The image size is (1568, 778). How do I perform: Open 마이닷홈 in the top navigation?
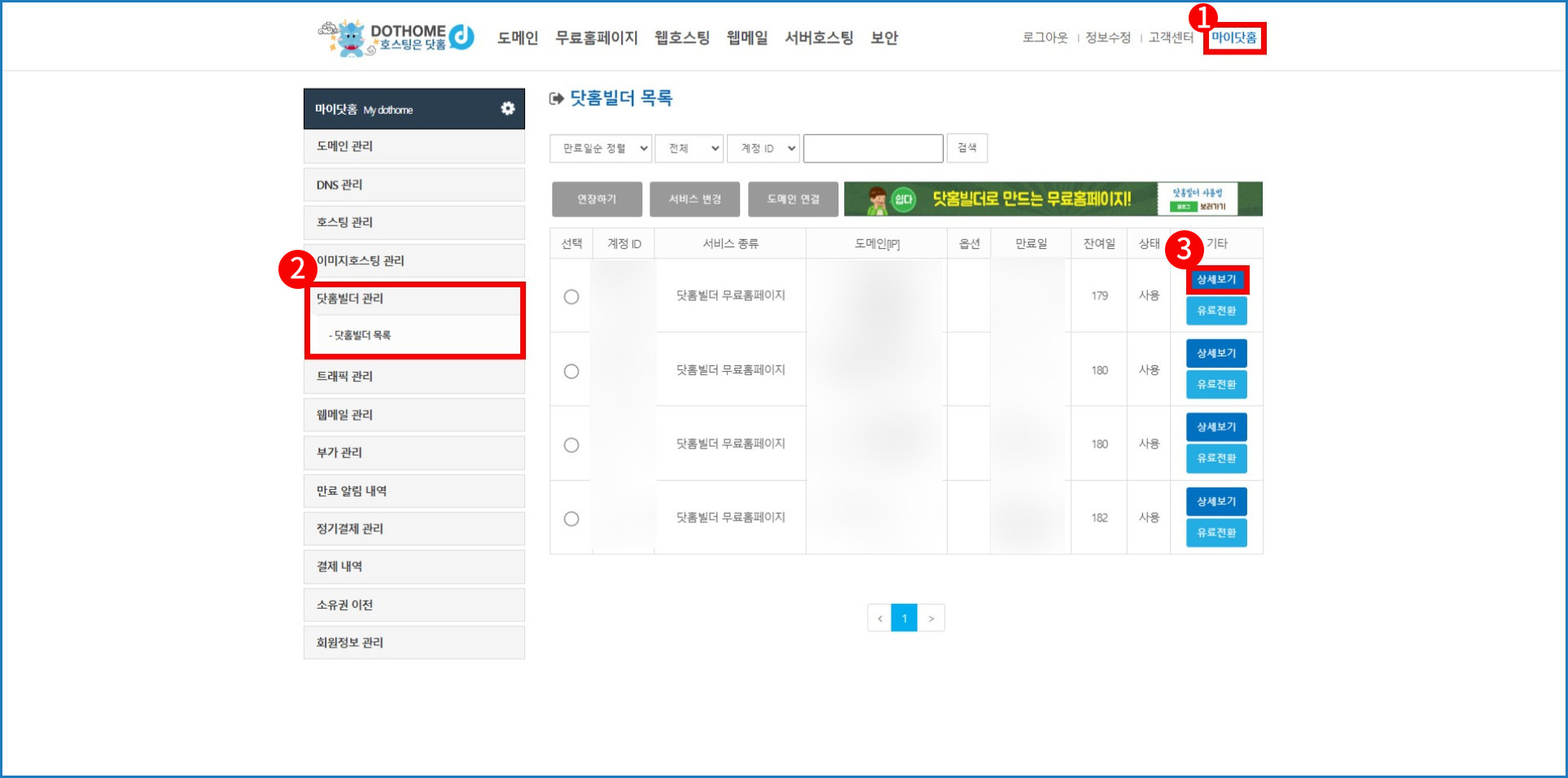1233,37
